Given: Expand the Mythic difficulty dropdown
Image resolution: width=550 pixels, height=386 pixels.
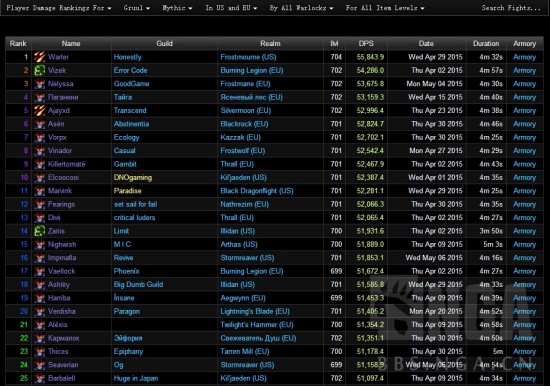Looking at the screenshot, I should pyautogui.click(x=177, y=8).
